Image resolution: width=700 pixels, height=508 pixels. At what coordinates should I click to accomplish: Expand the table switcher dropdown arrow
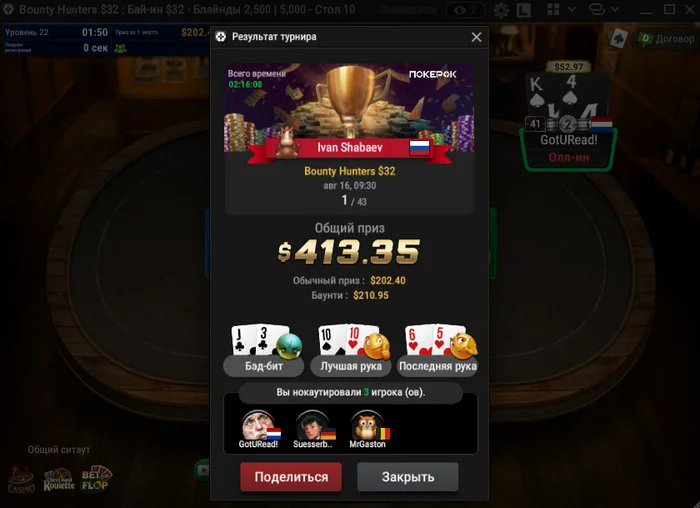click(x=615, y=9)
